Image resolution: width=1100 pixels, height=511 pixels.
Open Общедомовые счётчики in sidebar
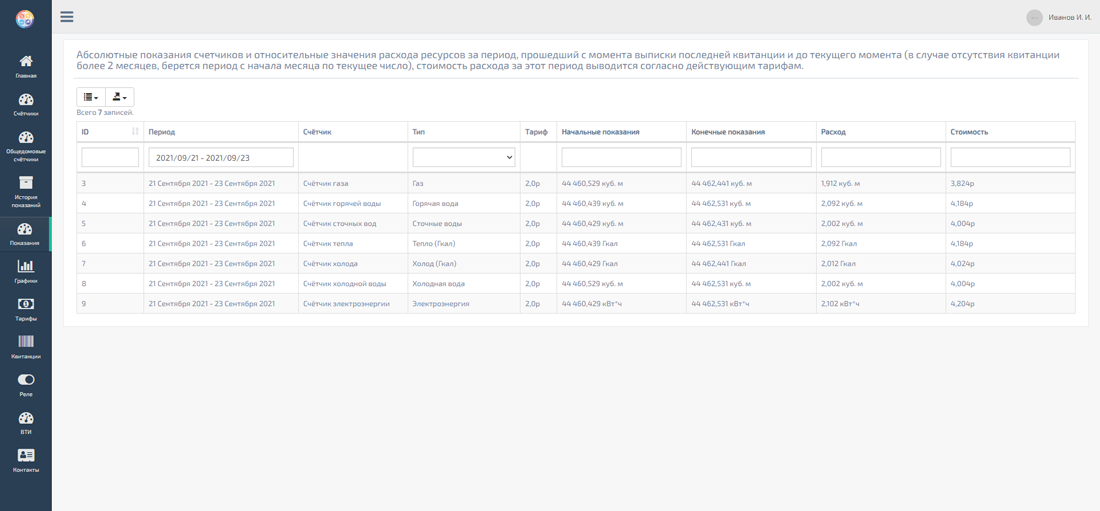(x=26, y=139)
